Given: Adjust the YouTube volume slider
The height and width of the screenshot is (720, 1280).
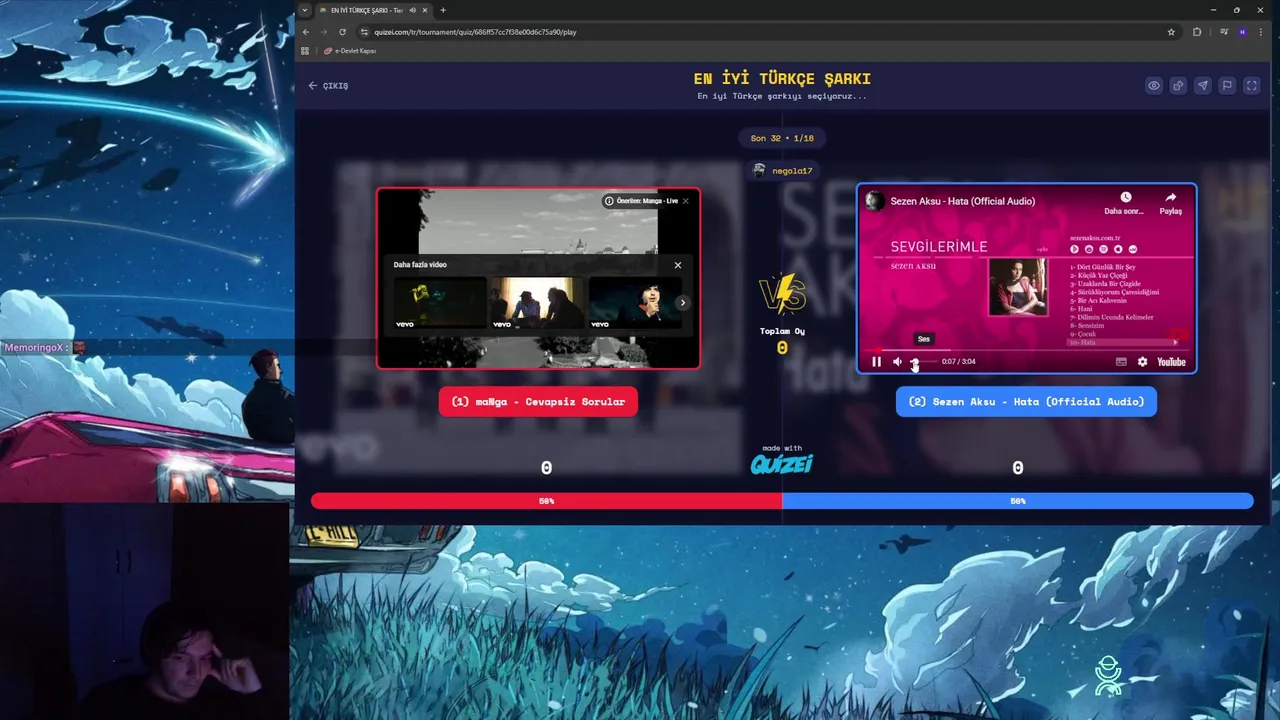Looking at the screenshot, I should pos(923,362).
